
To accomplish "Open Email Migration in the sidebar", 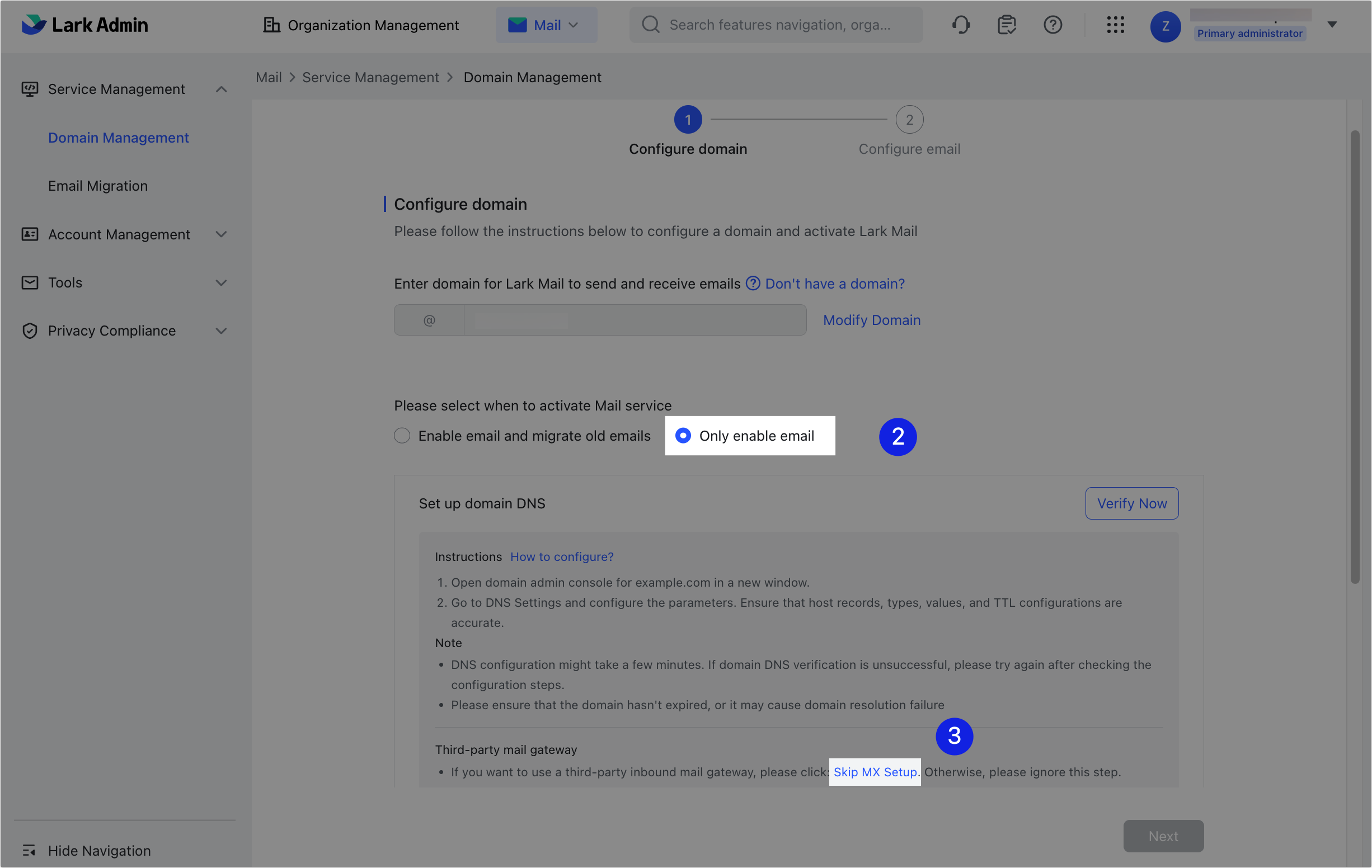I will point(97,185).
